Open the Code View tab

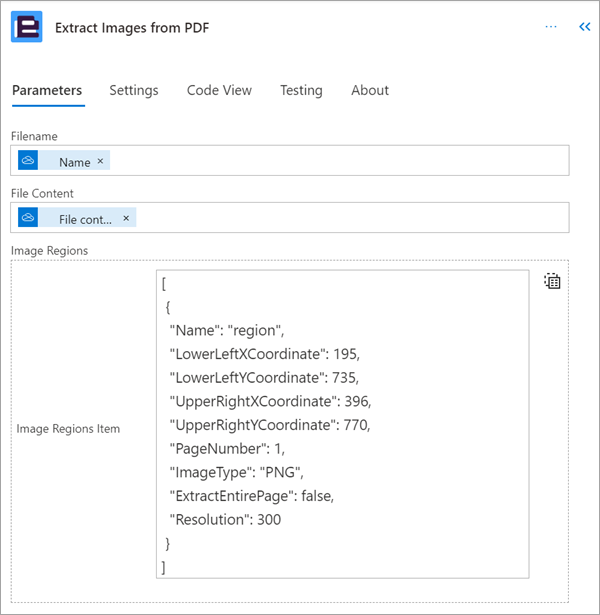click(x=219, y=90)
